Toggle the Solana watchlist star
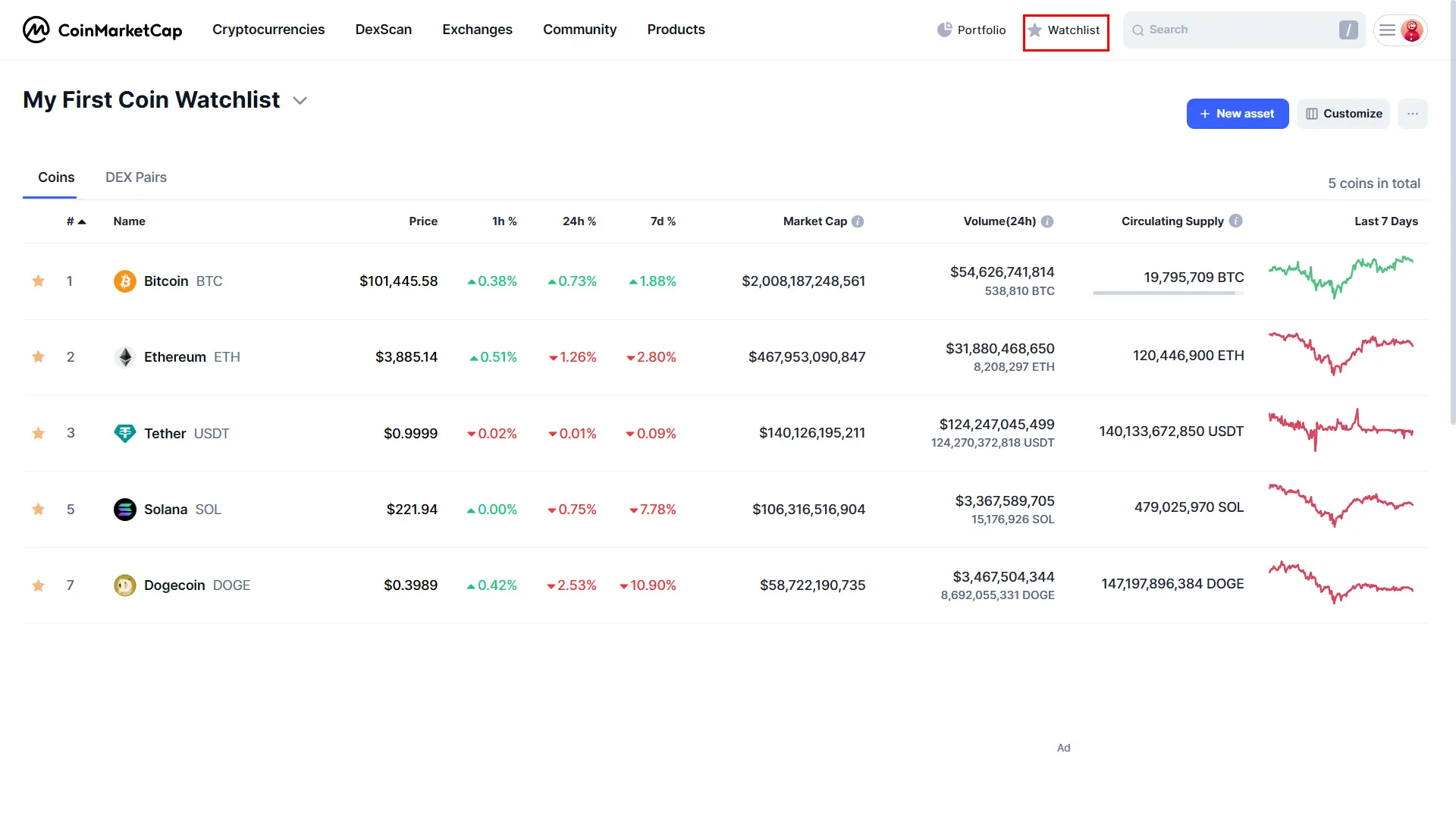This screenshot has height=819, width=1456. [38, 509]
